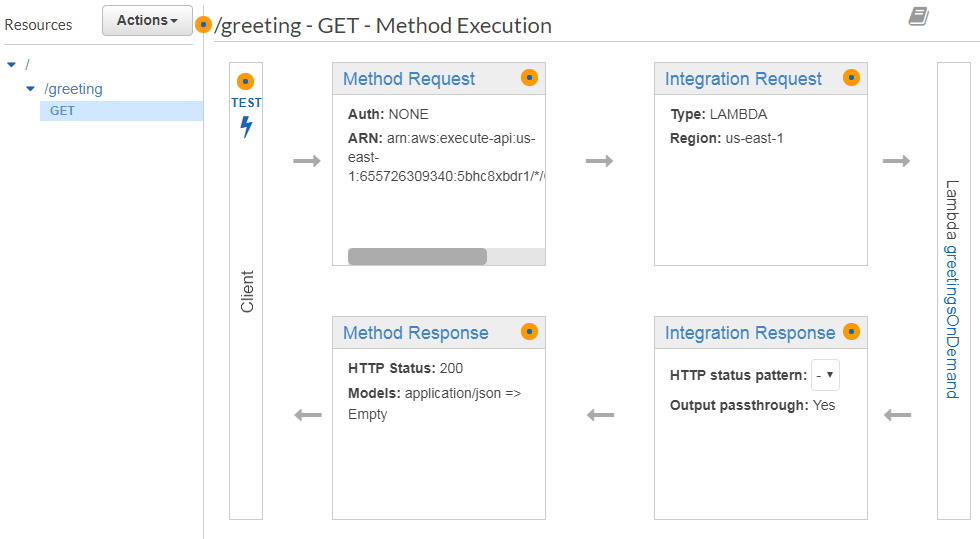Open the Integration Request settings

click(x=743, y=79)
